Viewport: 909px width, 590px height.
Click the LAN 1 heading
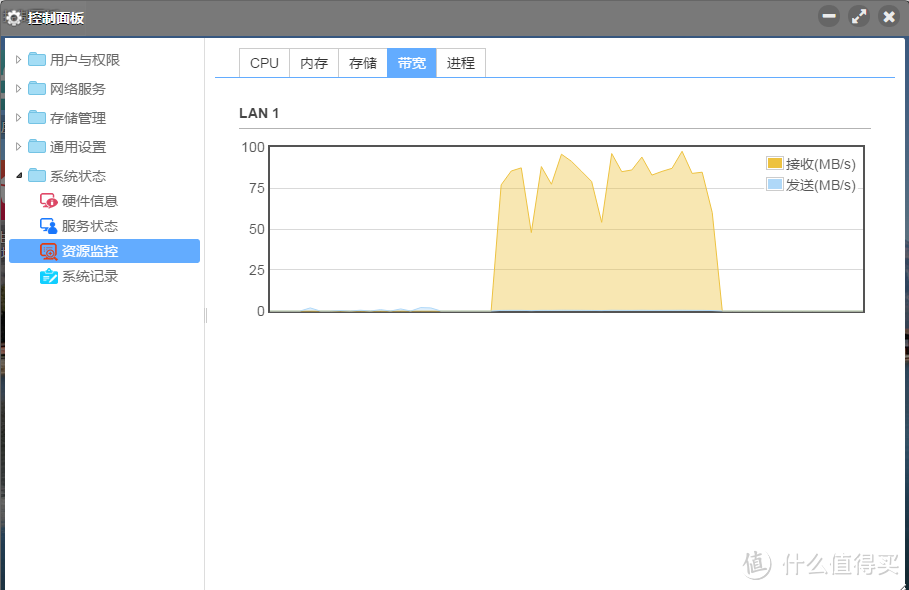coord(259,113)
